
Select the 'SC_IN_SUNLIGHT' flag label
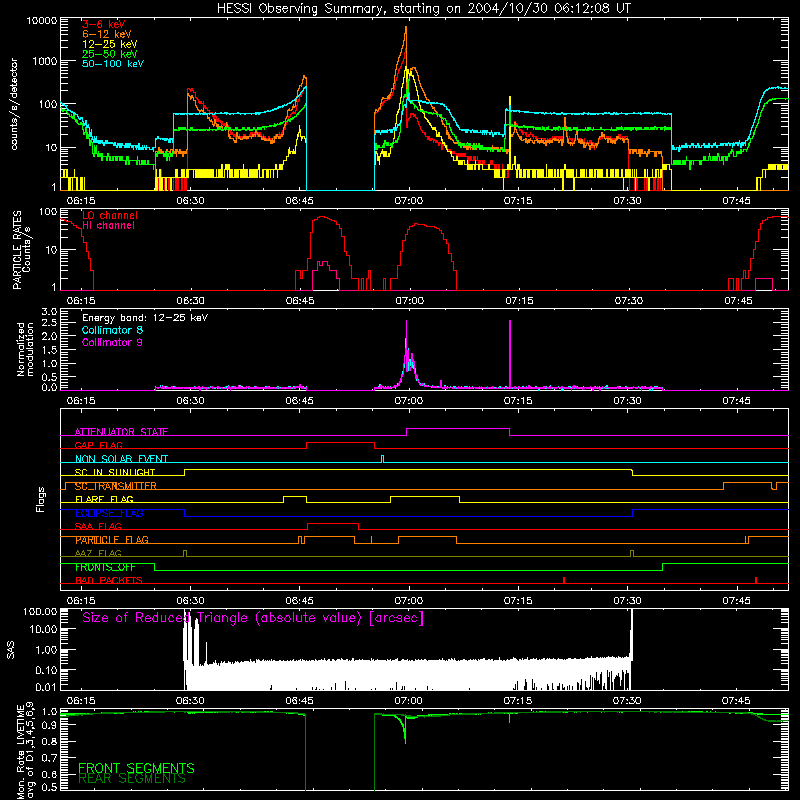coord(115,472)
